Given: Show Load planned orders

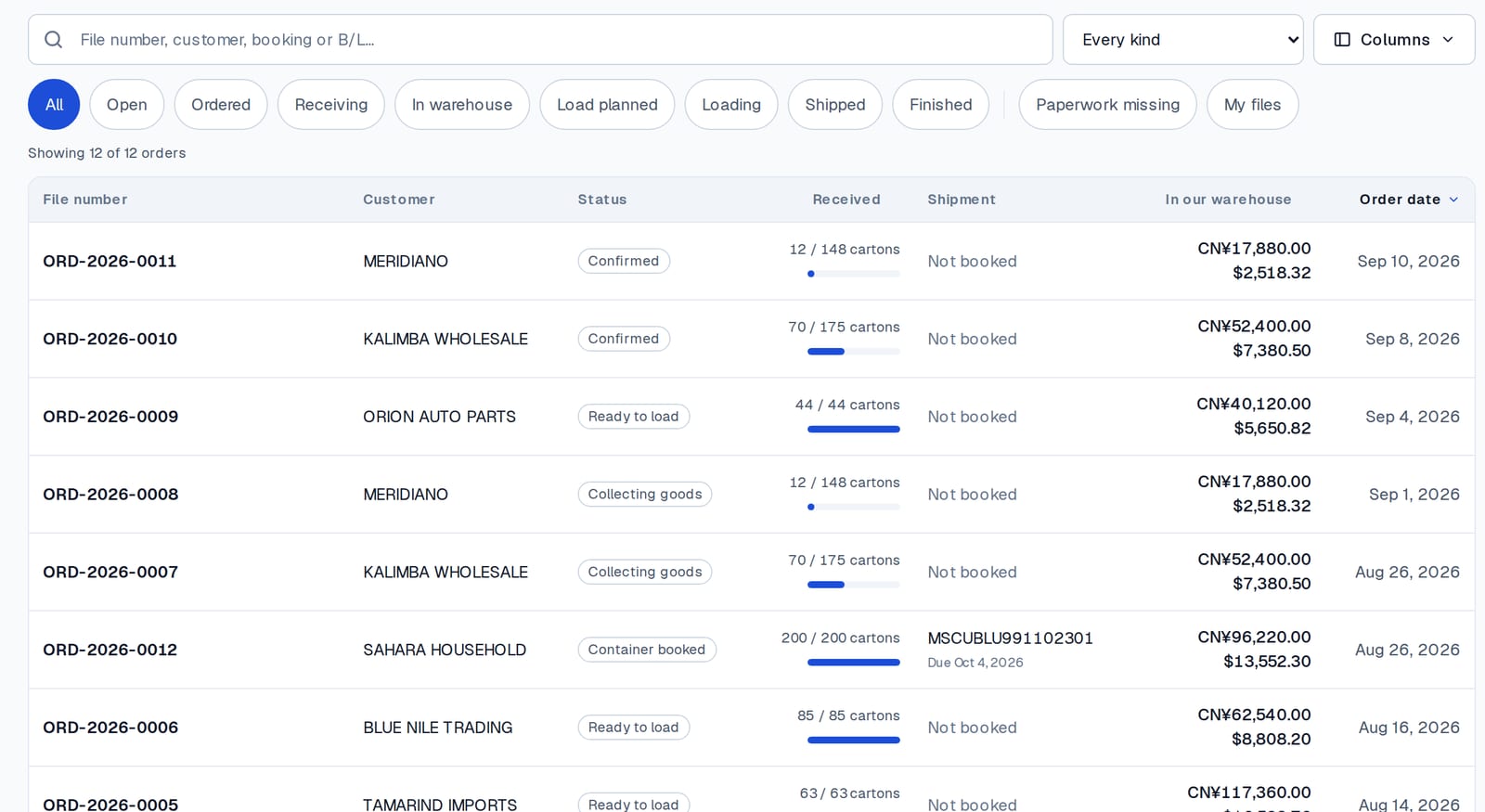Looking at the screenshot, I should click(x=607, y=105).
